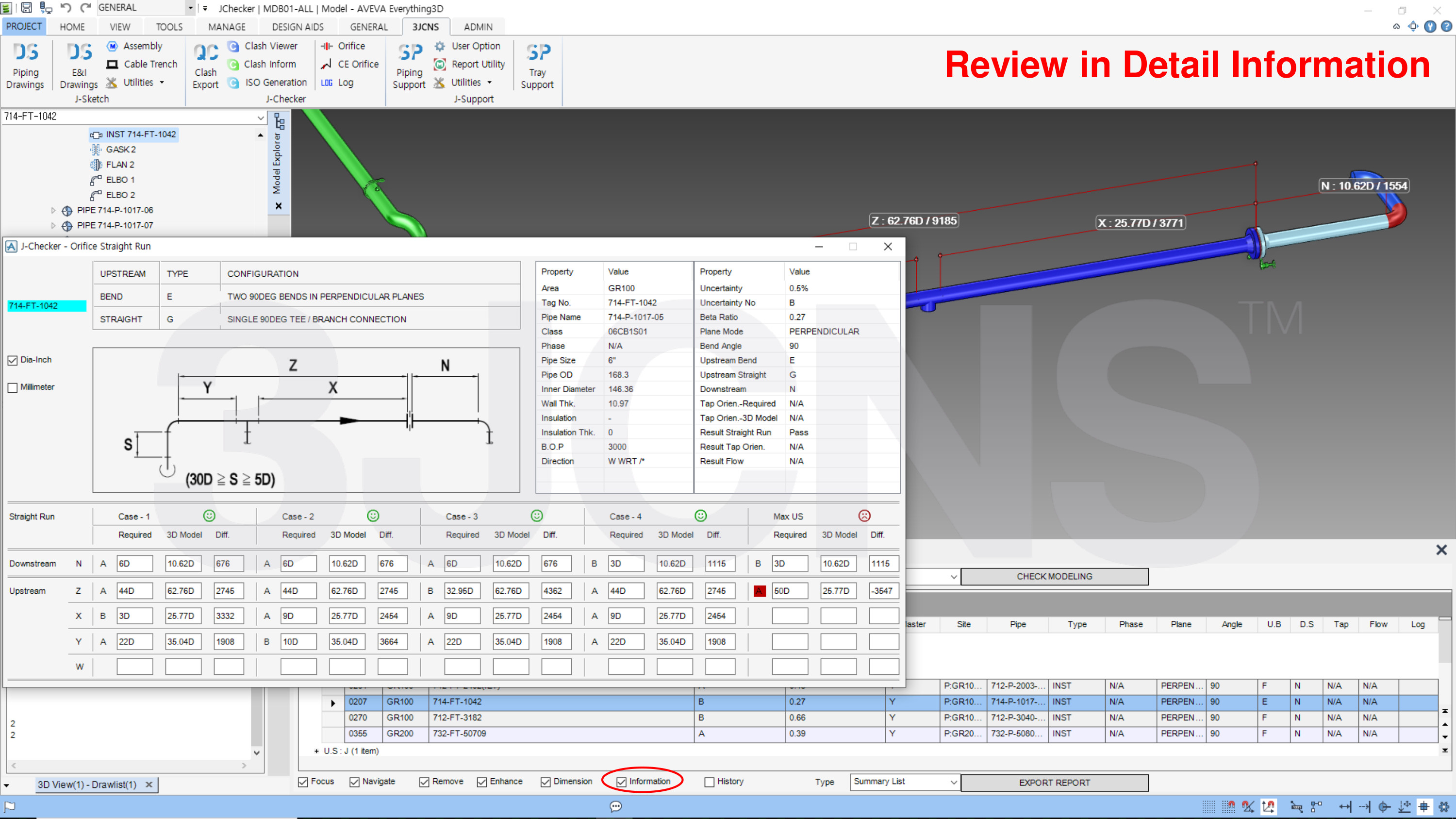
Task: Open the Model Explorer tree icon
Action: point(279,121)
